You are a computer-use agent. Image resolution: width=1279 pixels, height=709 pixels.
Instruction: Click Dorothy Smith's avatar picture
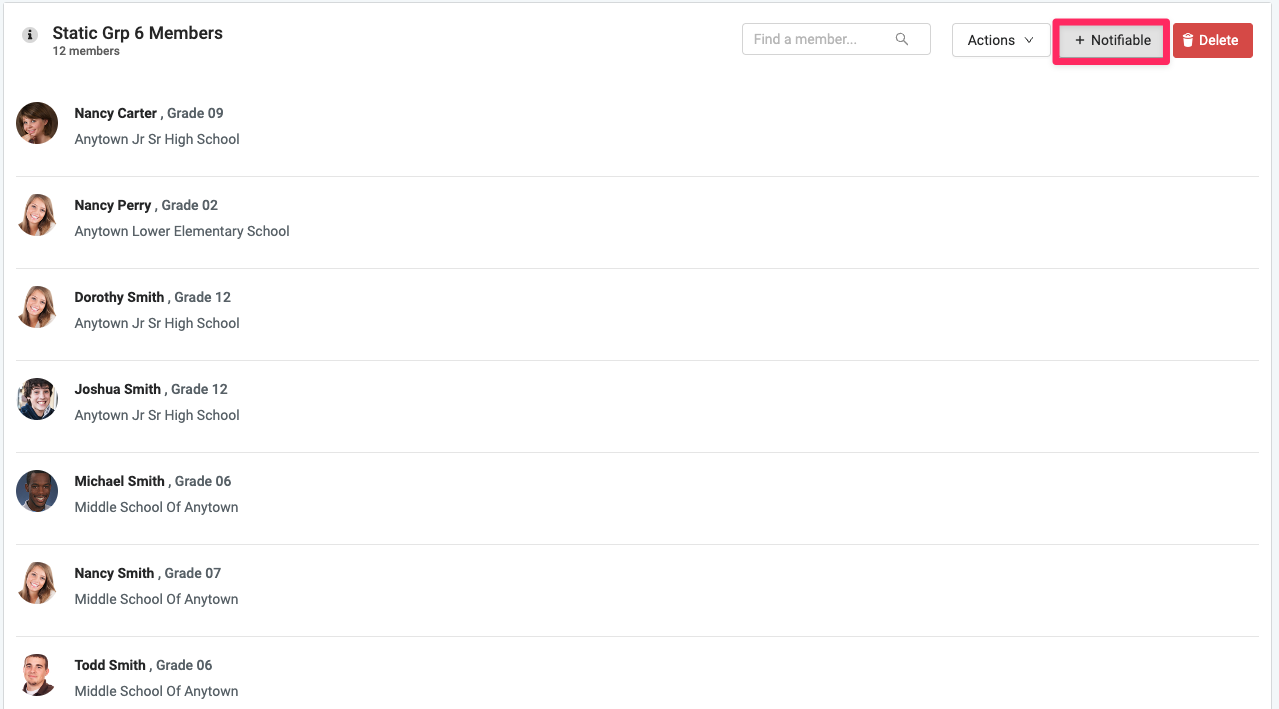pyautogui.click(x=37, y=307)
